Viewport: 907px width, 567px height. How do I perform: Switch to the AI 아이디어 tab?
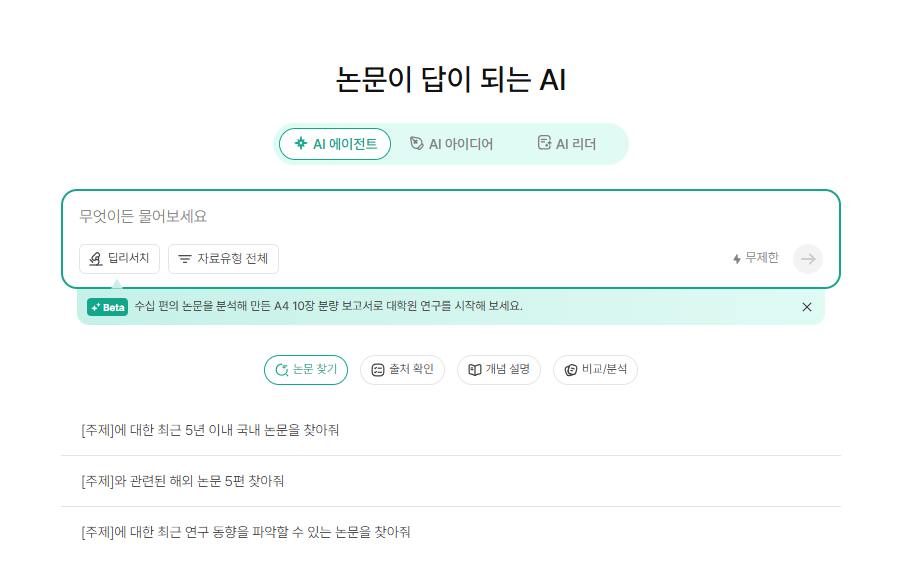(452, 143)
